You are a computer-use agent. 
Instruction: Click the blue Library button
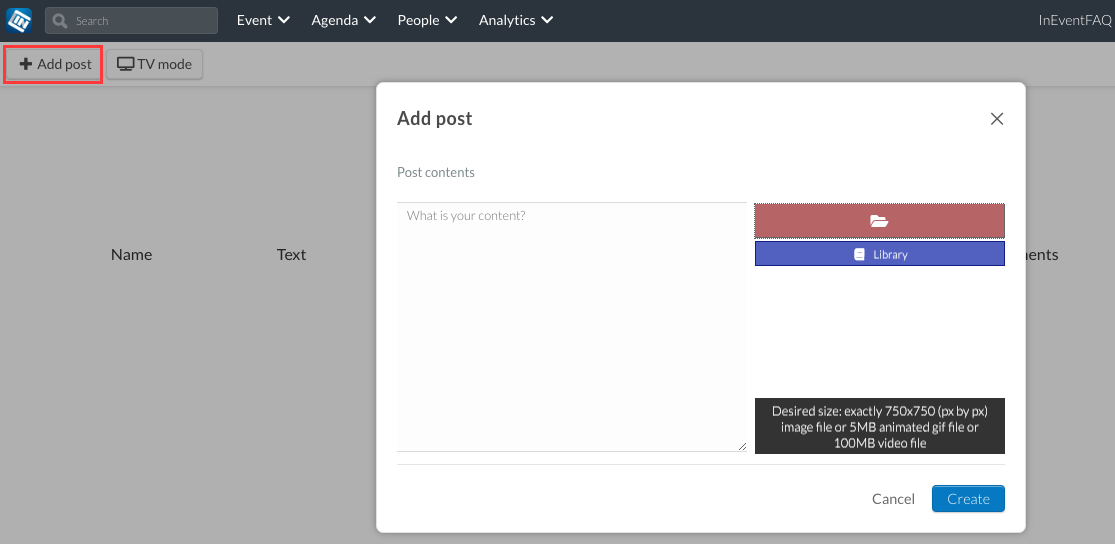(x=880, y=254)
